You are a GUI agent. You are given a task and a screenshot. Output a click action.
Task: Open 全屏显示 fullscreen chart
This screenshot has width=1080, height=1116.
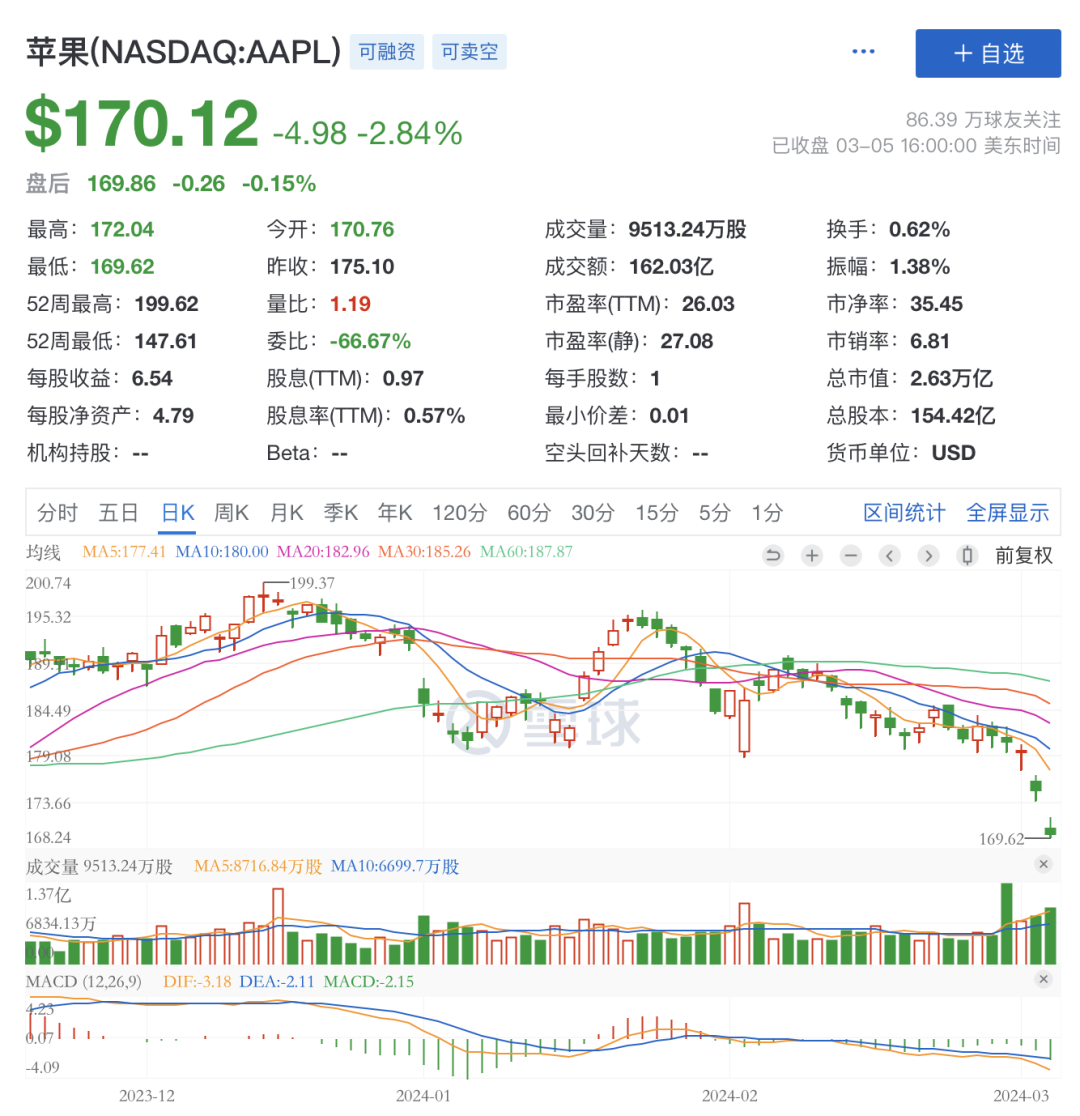(x=1007, y=512)
